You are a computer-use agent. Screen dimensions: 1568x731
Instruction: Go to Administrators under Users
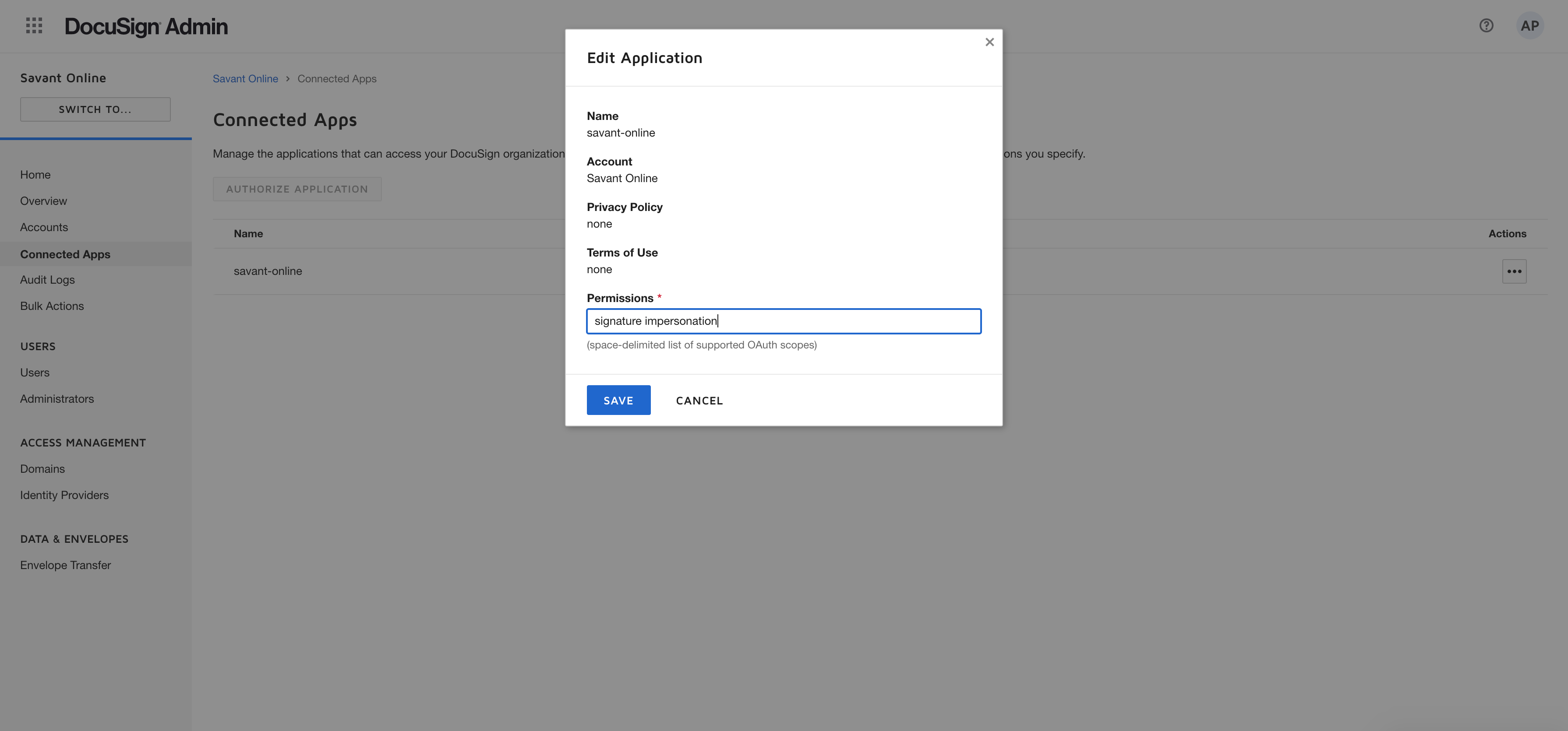click(x=57, y=398)
